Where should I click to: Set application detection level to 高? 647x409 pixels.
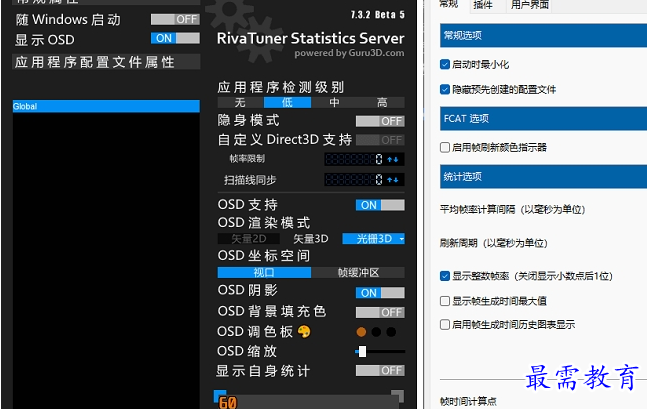coord(382,102)
